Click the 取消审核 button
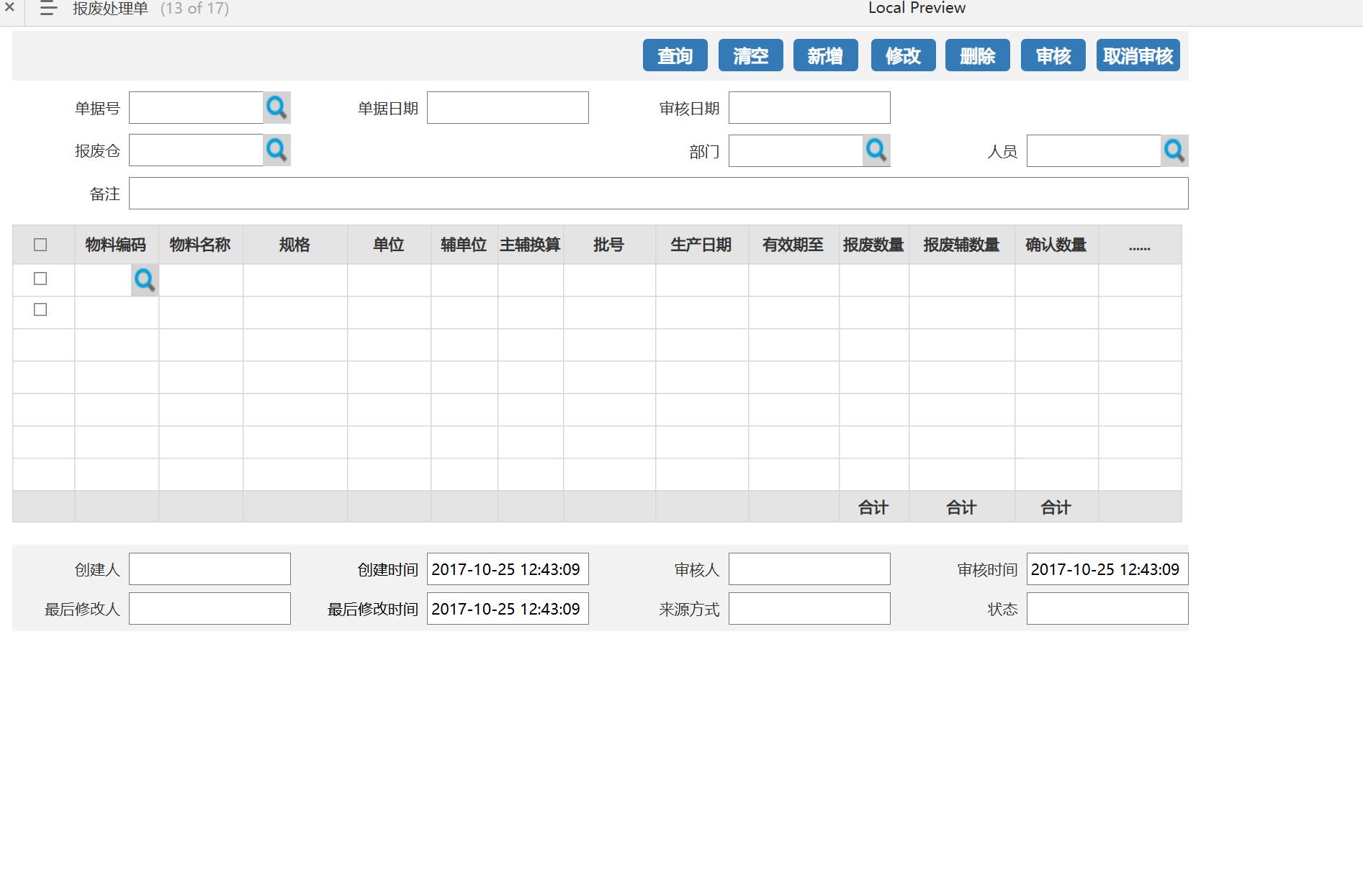This screenshot has height=896, width=1363. (x=1138, y=55)
